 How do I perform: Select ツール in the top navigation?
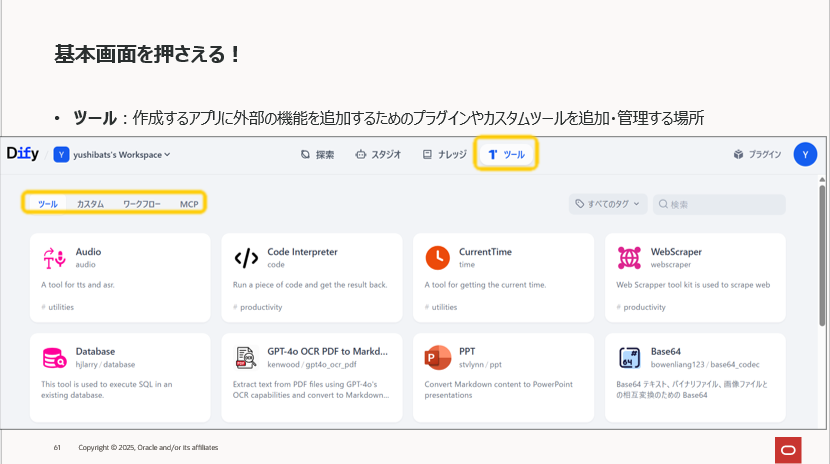[506, 154]
